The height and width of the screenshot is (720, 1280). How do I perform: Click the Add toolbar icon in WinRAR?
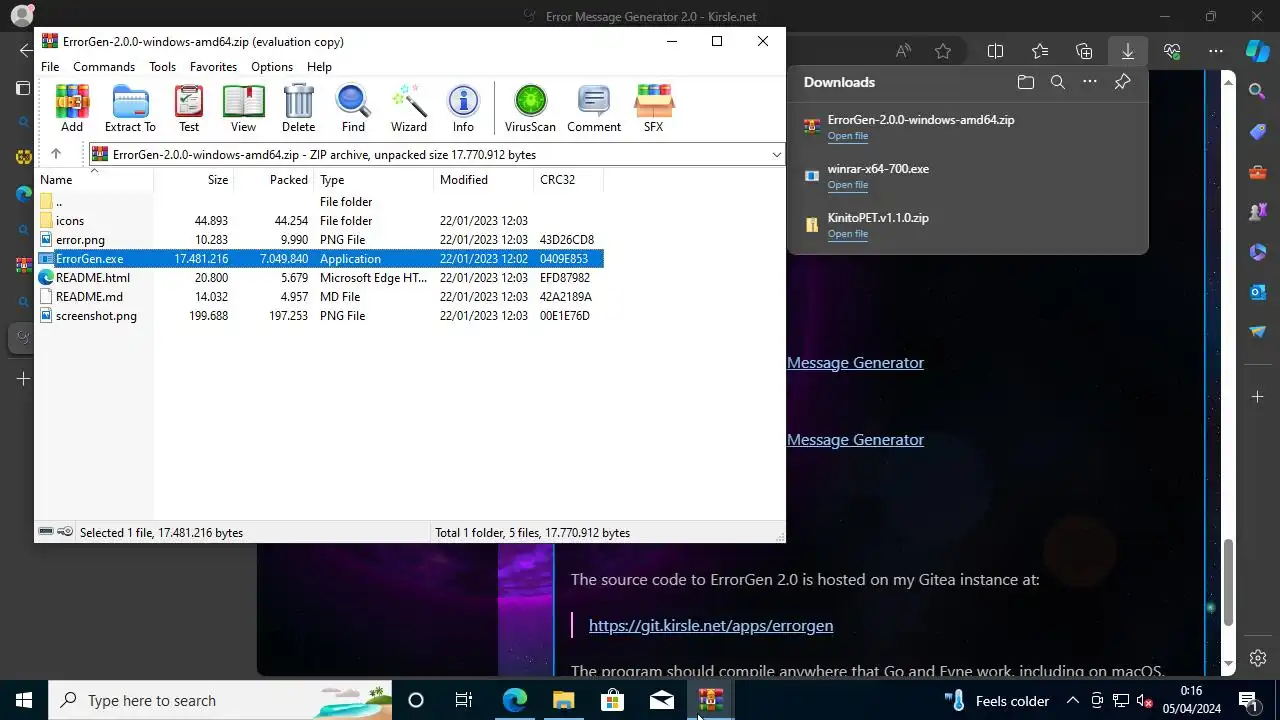[x=72, y=108]
